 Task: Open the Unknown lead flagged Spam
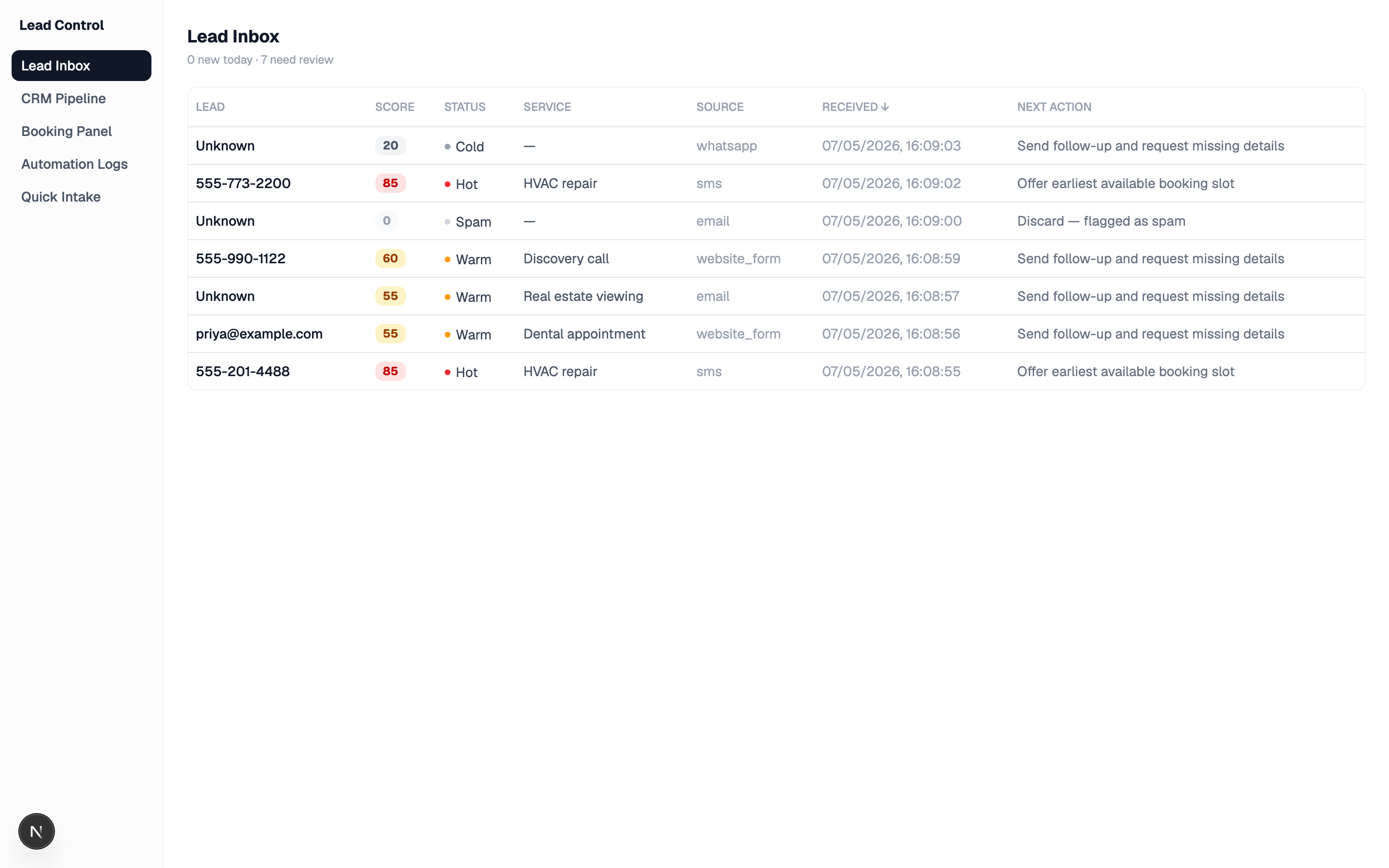point(225,221)
